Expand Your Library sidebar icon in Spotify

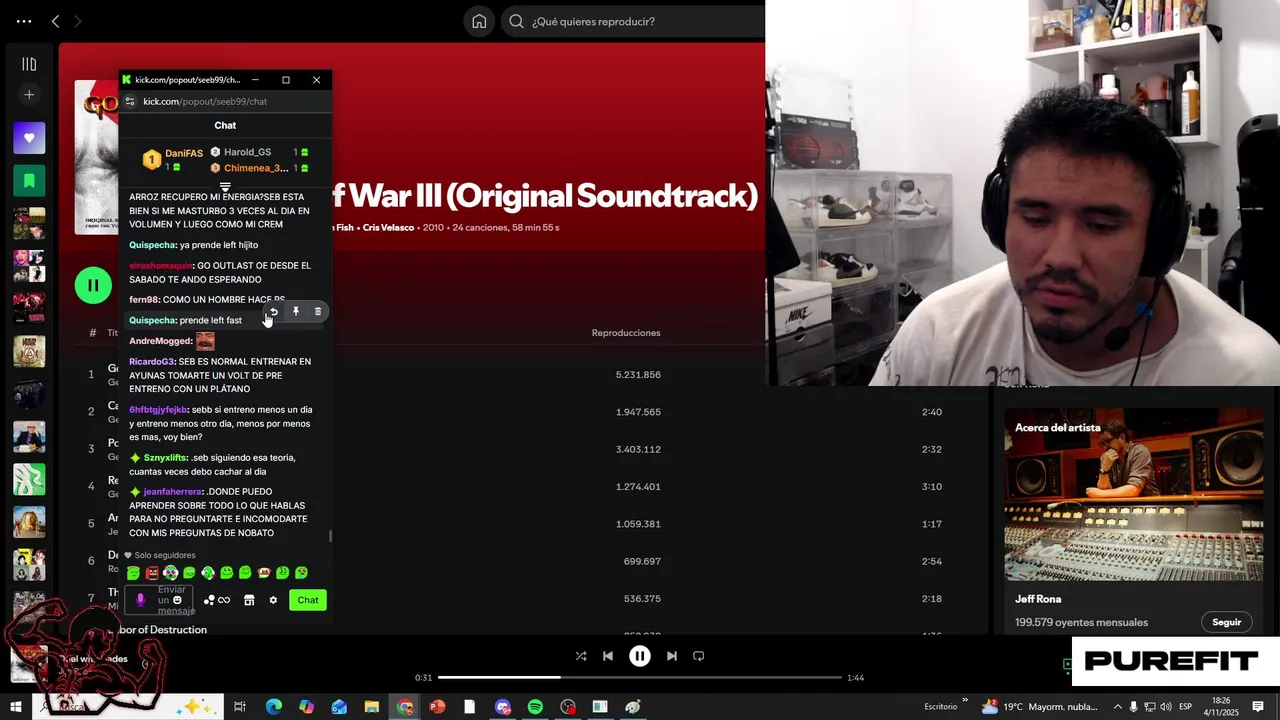tap(29, 64)
